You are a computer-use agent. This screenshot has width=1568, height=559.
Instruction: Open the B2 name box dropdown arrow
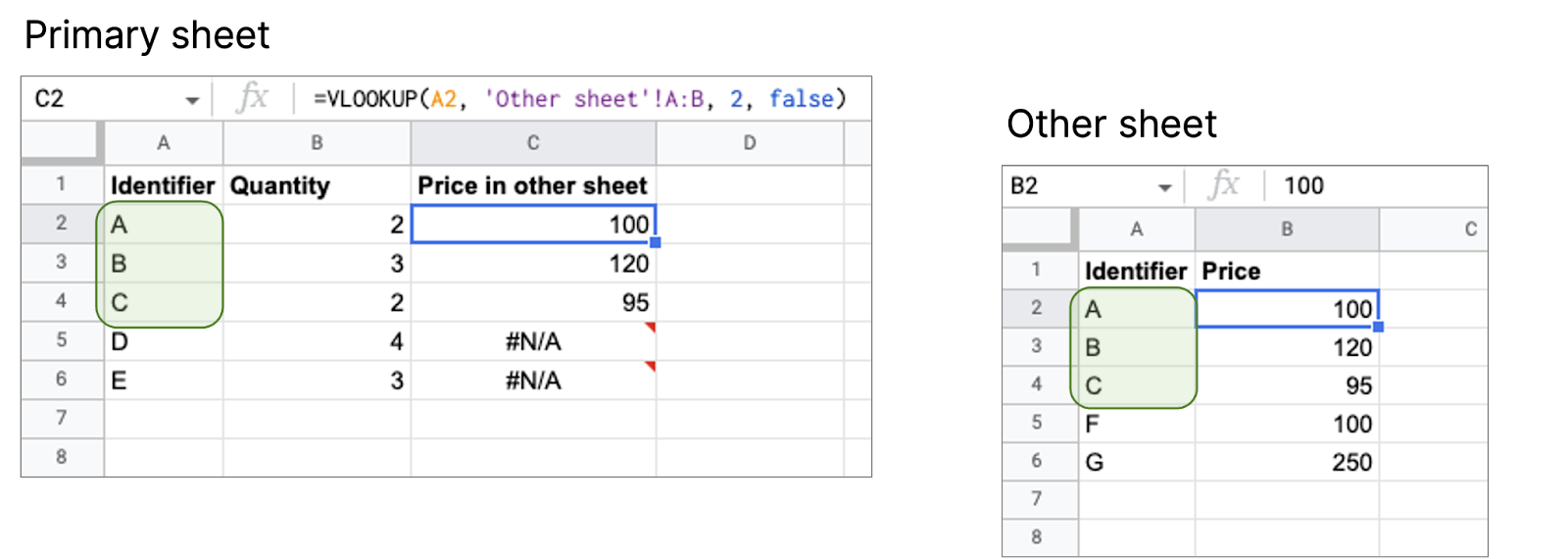coord(1164,187)
